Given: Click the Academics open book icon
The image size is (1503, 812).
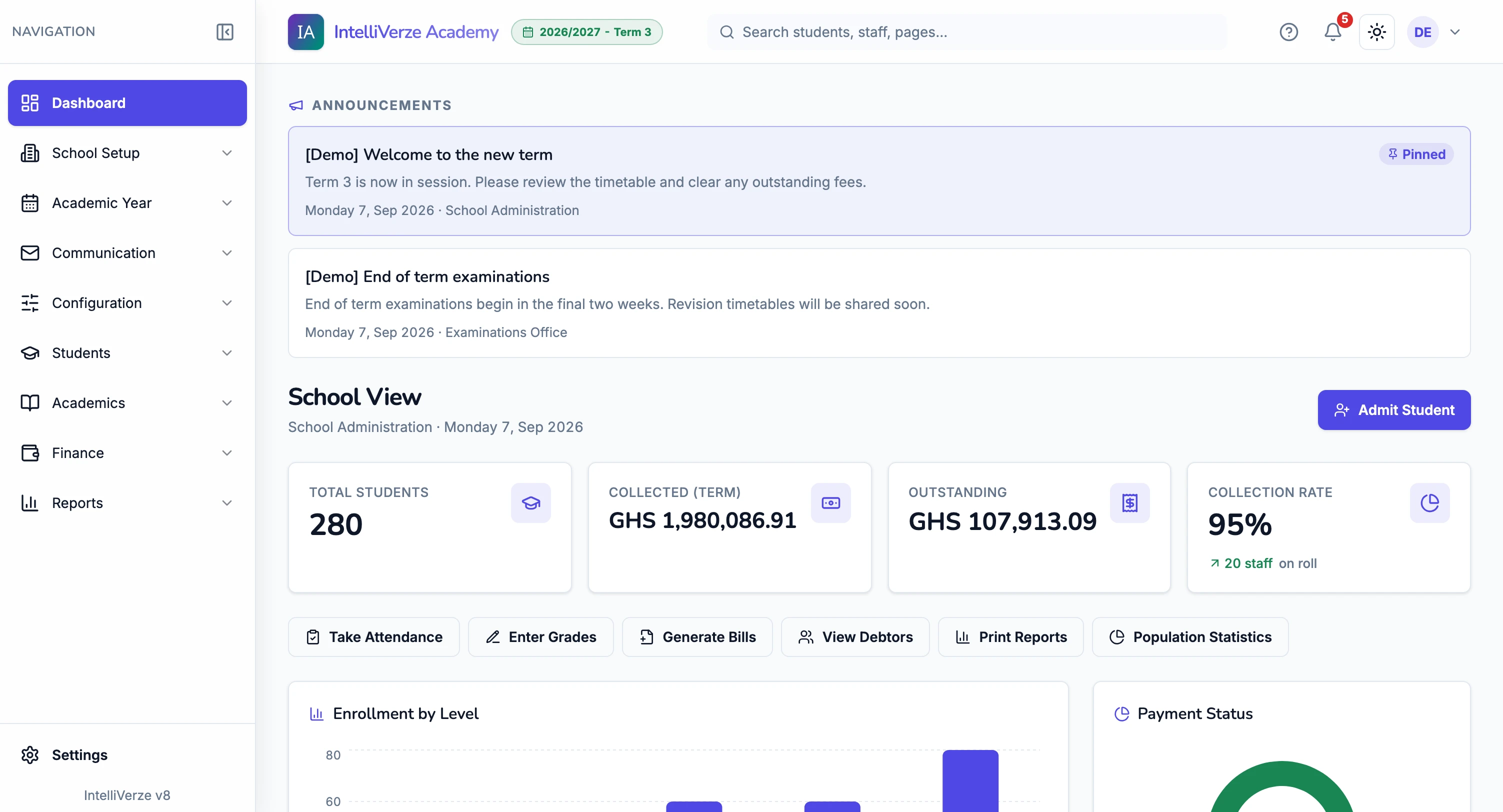Looking at the screenshot, I should [30, 403].
